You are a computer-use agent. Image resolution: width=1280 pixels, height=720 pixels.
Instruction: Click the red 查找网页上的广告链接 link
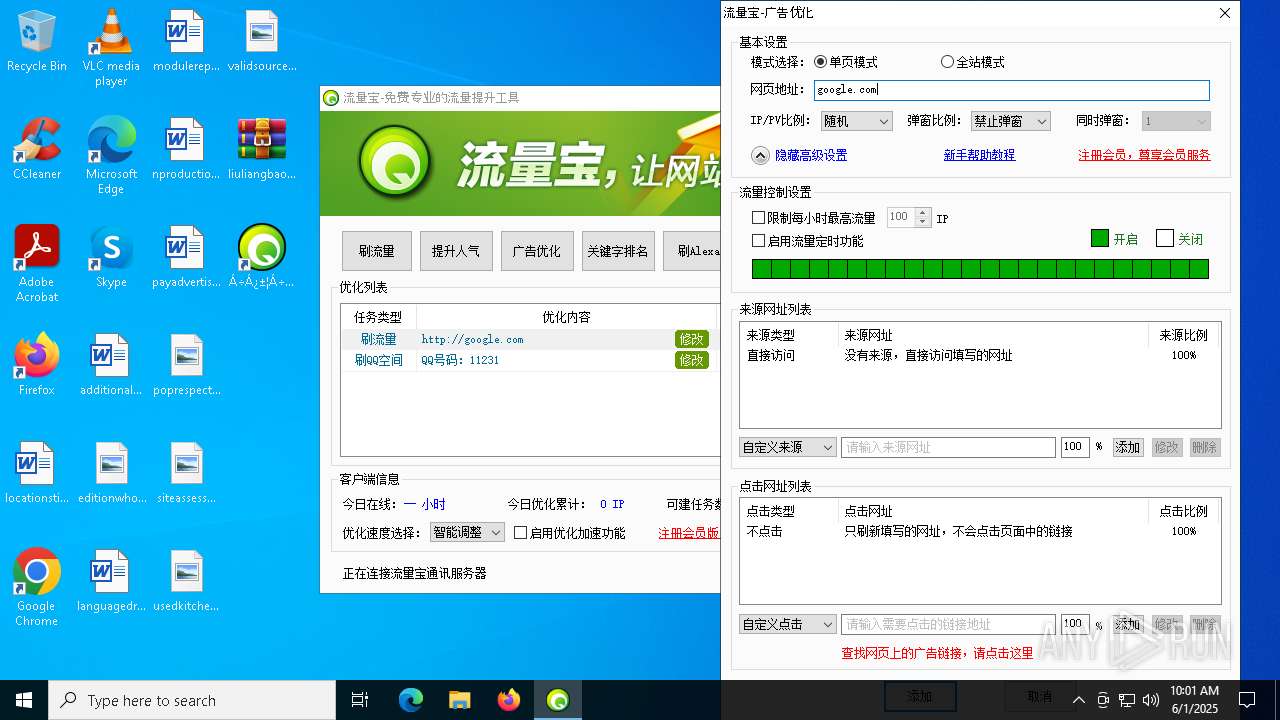point(937,653)
